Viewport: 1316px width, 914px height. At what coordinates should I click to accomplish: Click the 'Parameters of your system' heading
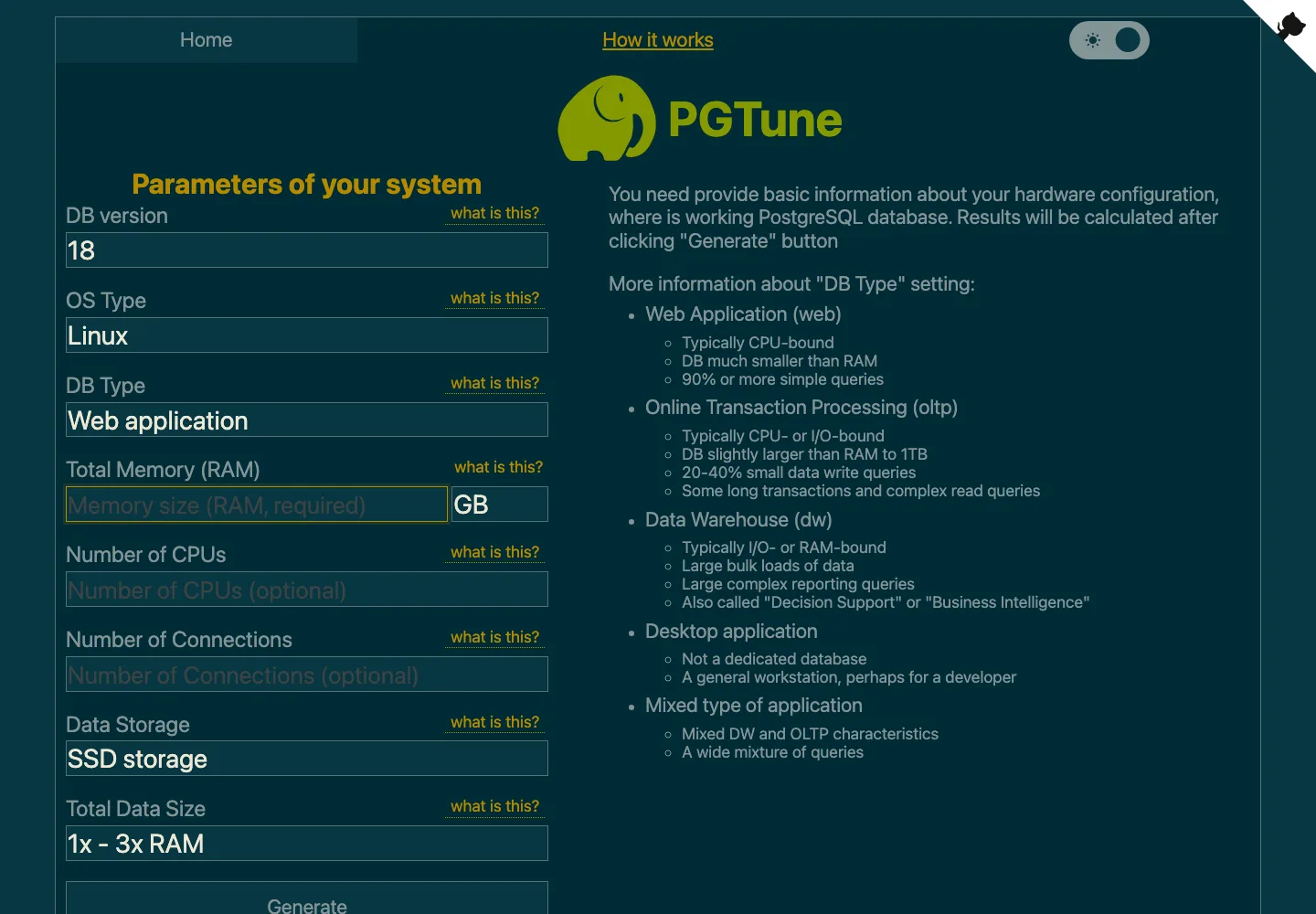[x=307, y=185]
